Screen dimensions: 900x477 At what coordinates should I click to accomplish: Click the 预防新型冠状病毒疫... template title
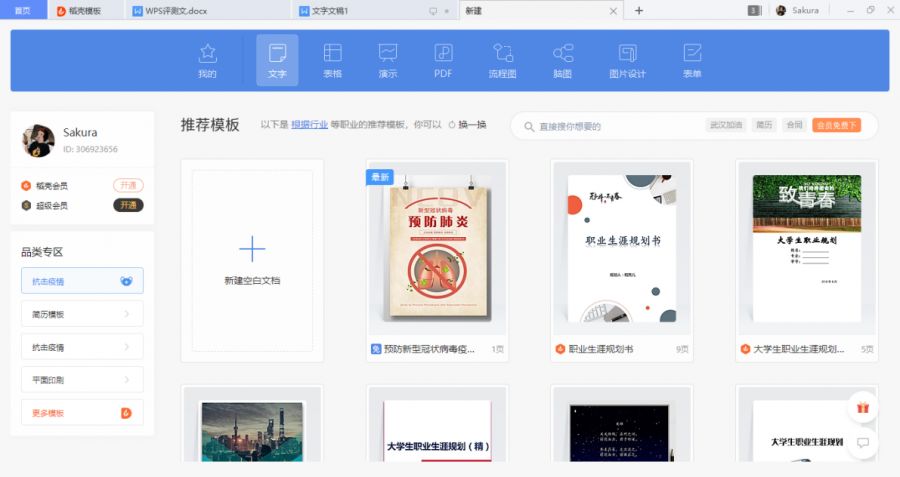pyautogui.click(x=429, y=349)
